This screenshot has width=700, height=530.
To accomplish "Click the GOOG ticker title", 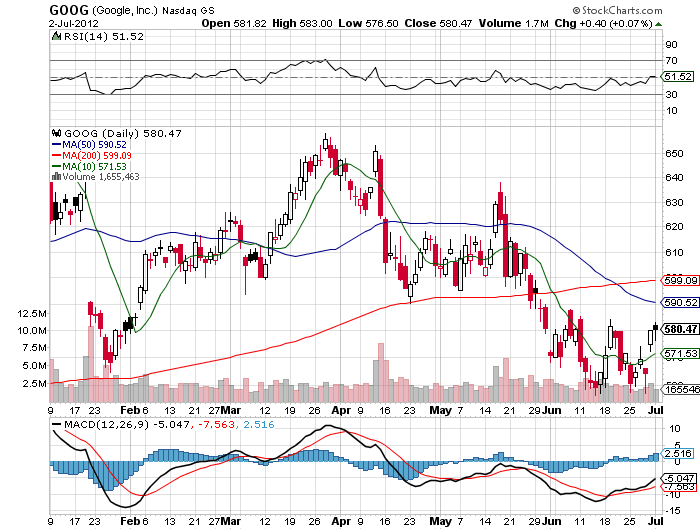I will coord(69,10).
